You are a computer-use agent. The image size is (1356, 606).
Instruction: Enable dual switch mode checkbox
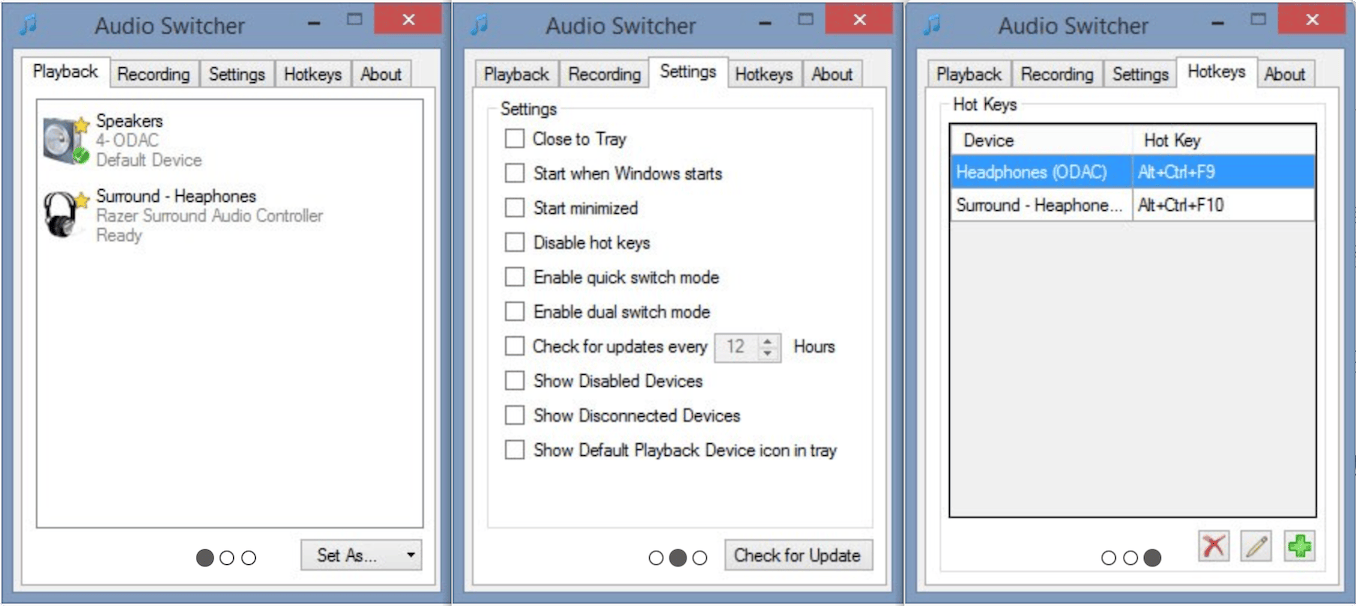pos(514,311)
